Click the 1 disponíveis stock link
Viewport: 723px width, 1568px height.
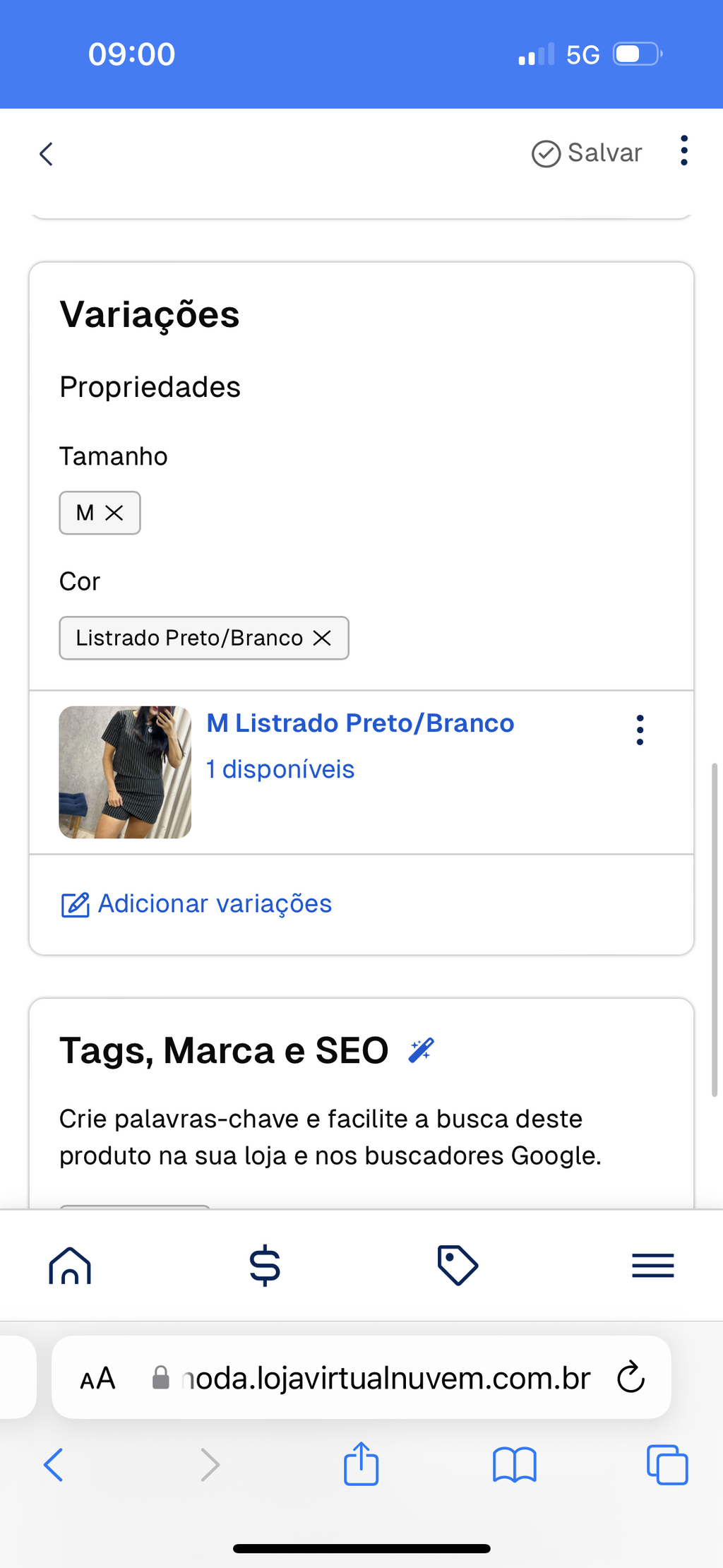280,769
